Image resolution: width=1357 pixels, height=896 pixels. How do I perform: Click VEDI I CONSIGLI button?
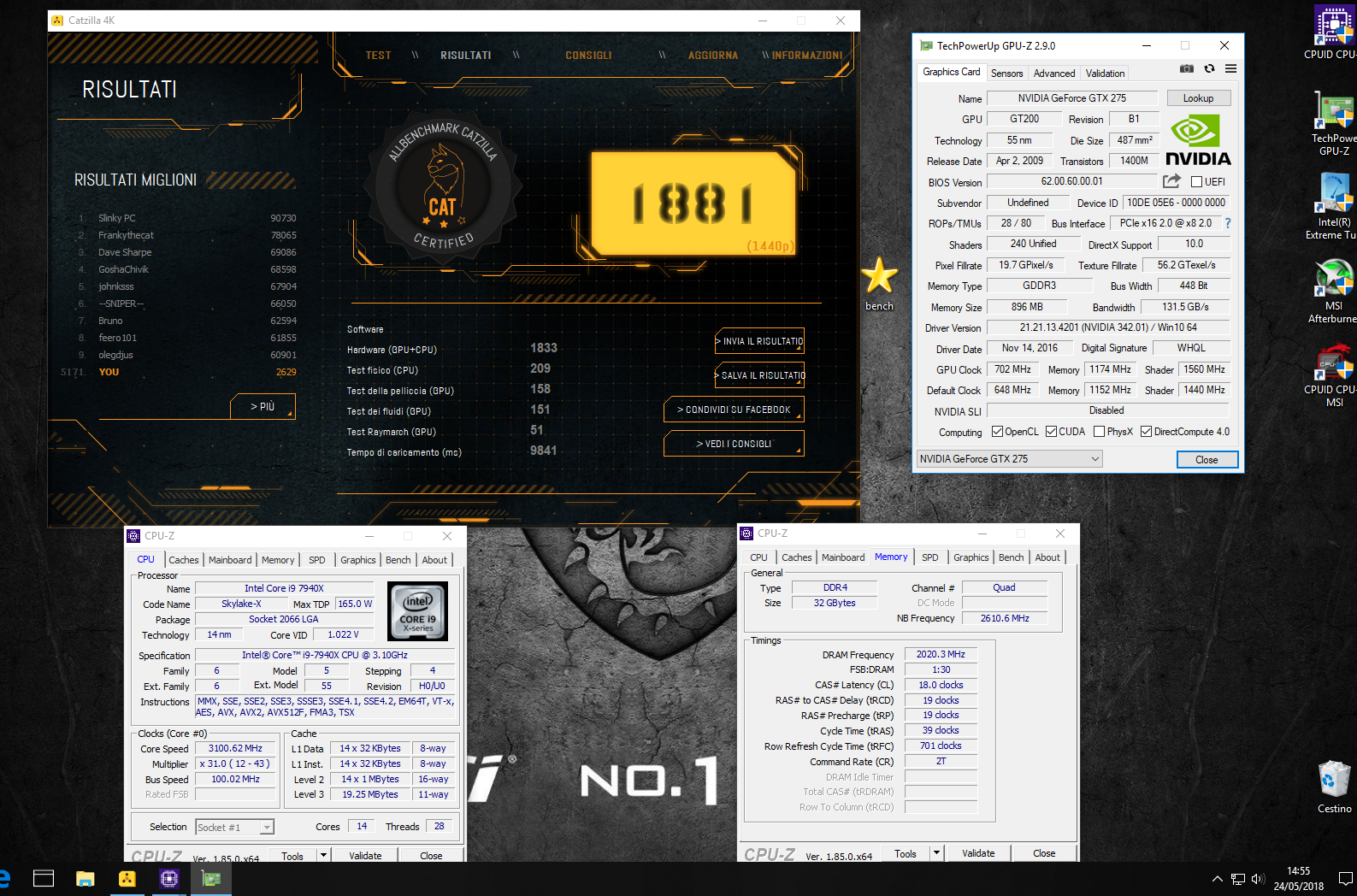734,444
